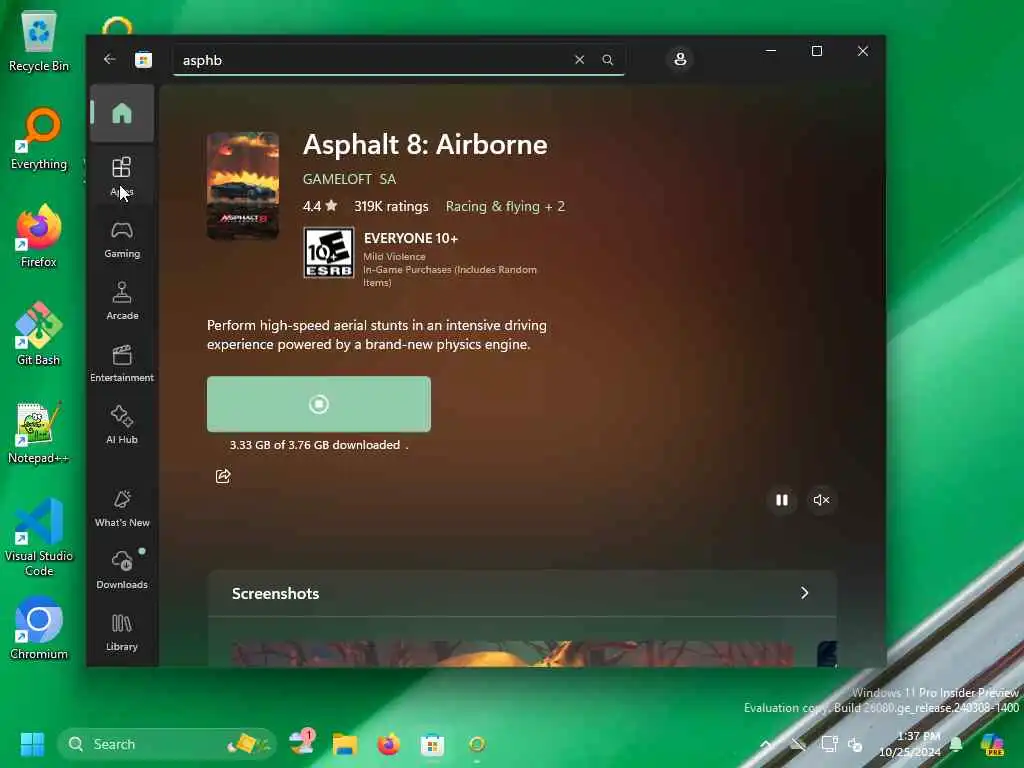1024x768 pixels.
Task: Open the Firefox desktop shortcut
Action: [39, 236]
